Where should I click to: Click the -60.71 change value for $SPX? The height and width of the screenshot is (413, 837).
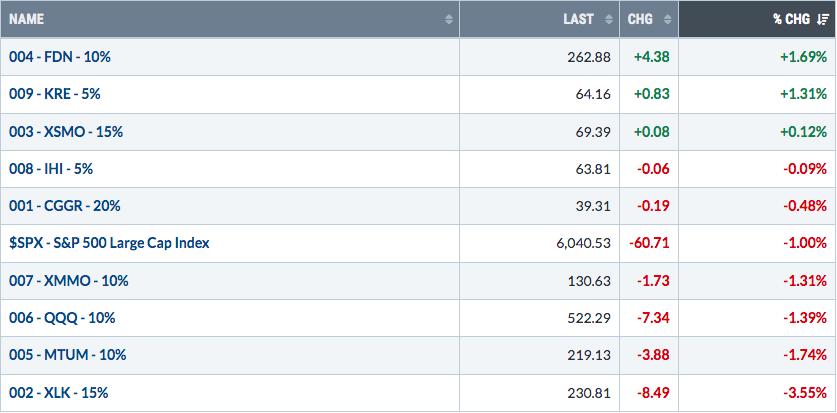tap(649, 243)
